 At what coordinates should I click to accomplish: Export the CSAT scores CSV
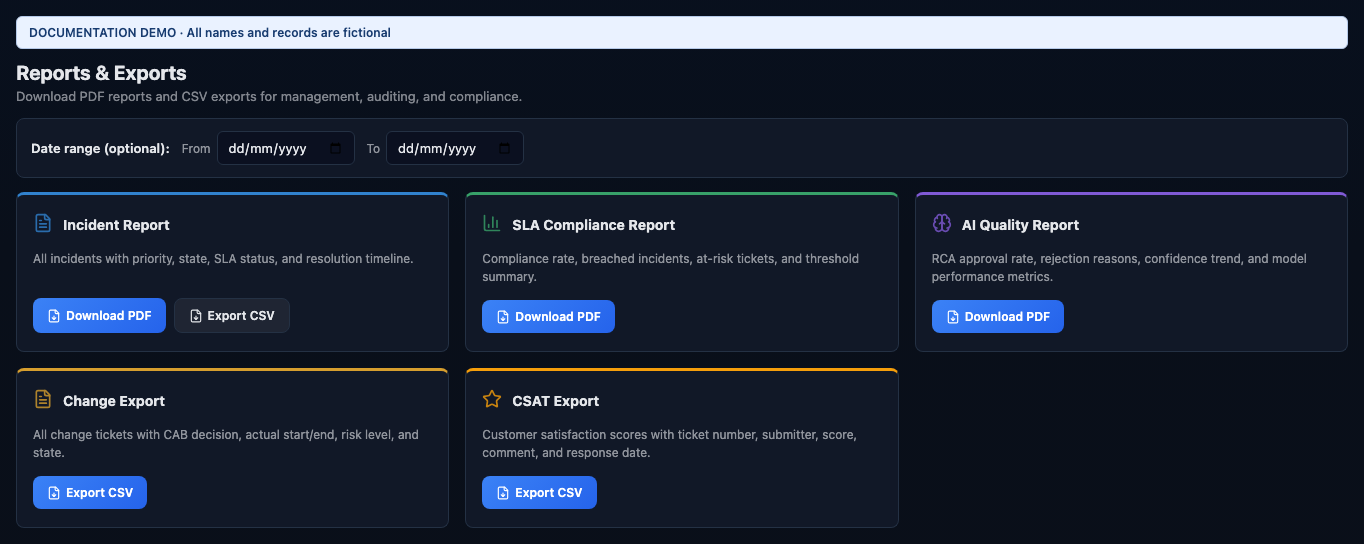(x=539, y=492)
